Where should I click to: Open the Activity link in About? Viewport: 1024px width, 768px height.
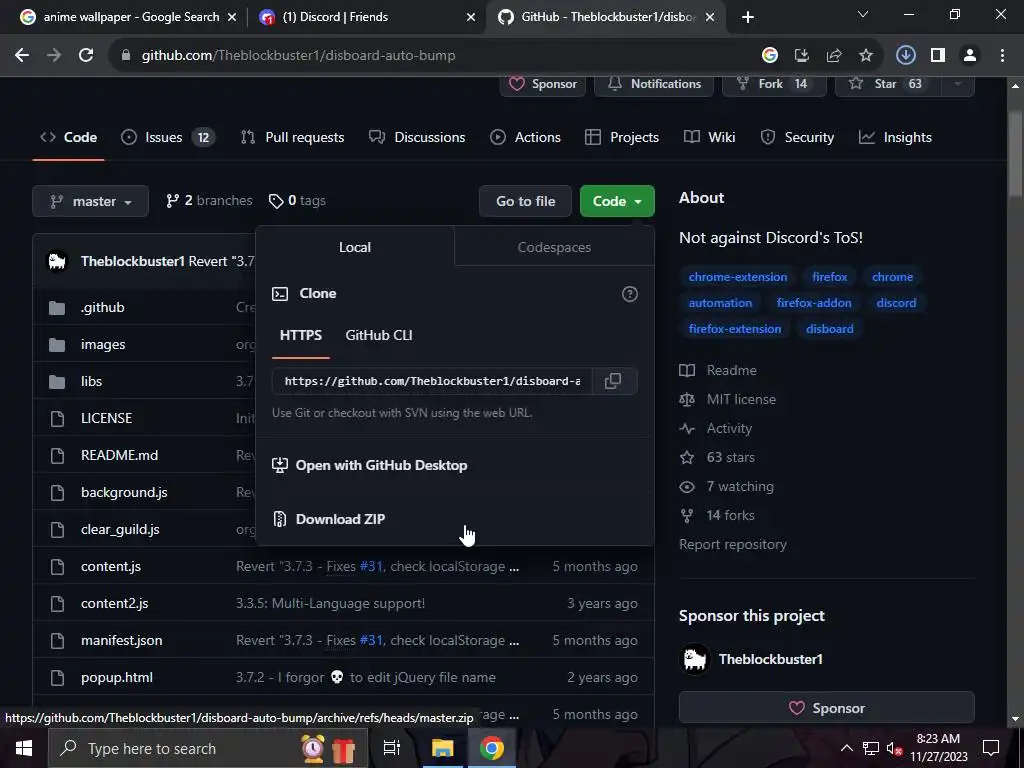716,428
